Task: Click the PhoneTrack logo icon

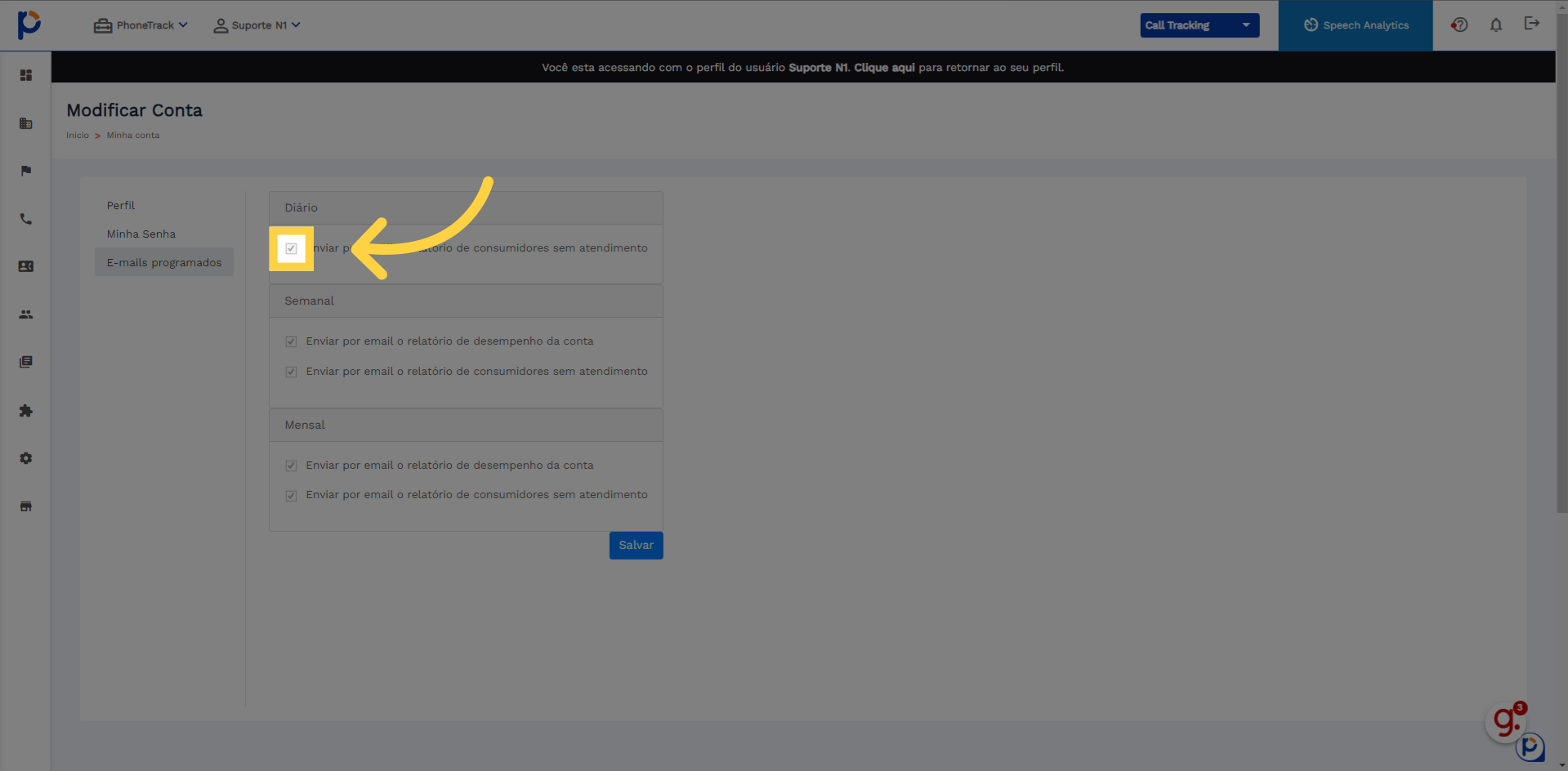Action: point(29,25)
